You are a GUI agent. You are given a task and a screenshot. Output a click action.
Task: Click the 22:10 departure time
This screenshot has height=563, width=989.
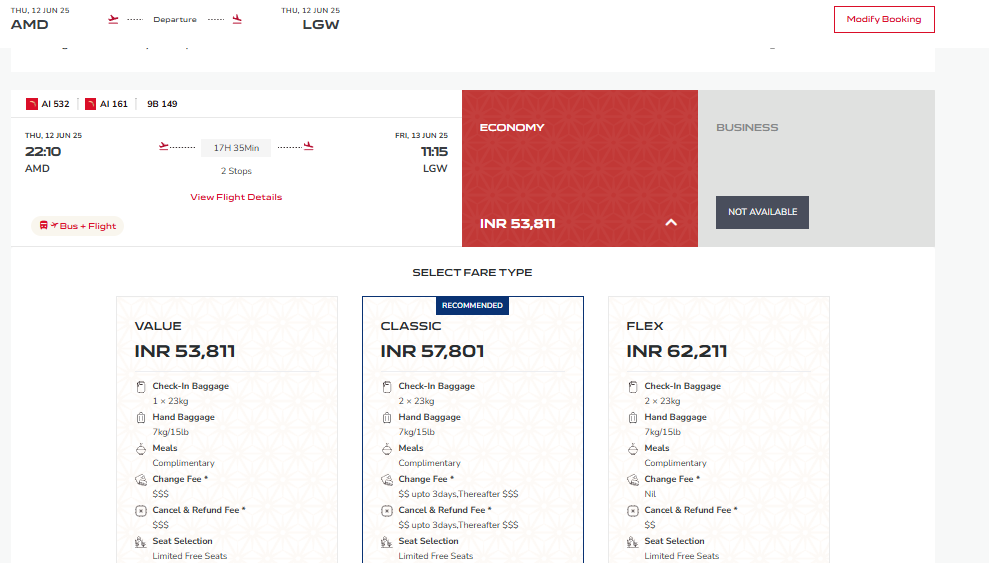pyautogui.click(x=43, y=152)
